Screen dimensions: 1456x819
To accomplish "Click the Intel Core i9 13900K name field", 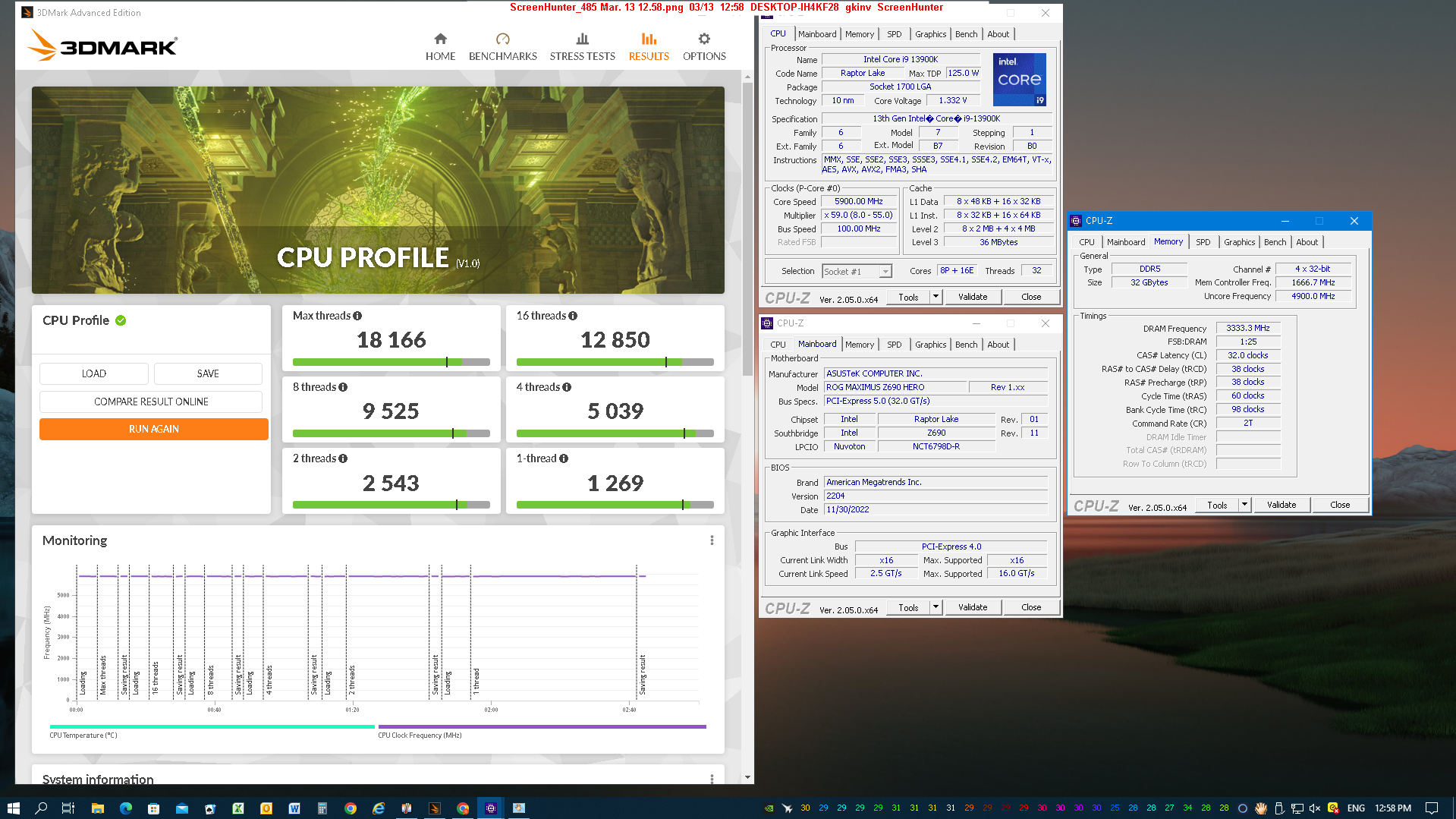I will pyautogui.click(x=901, y=59).
